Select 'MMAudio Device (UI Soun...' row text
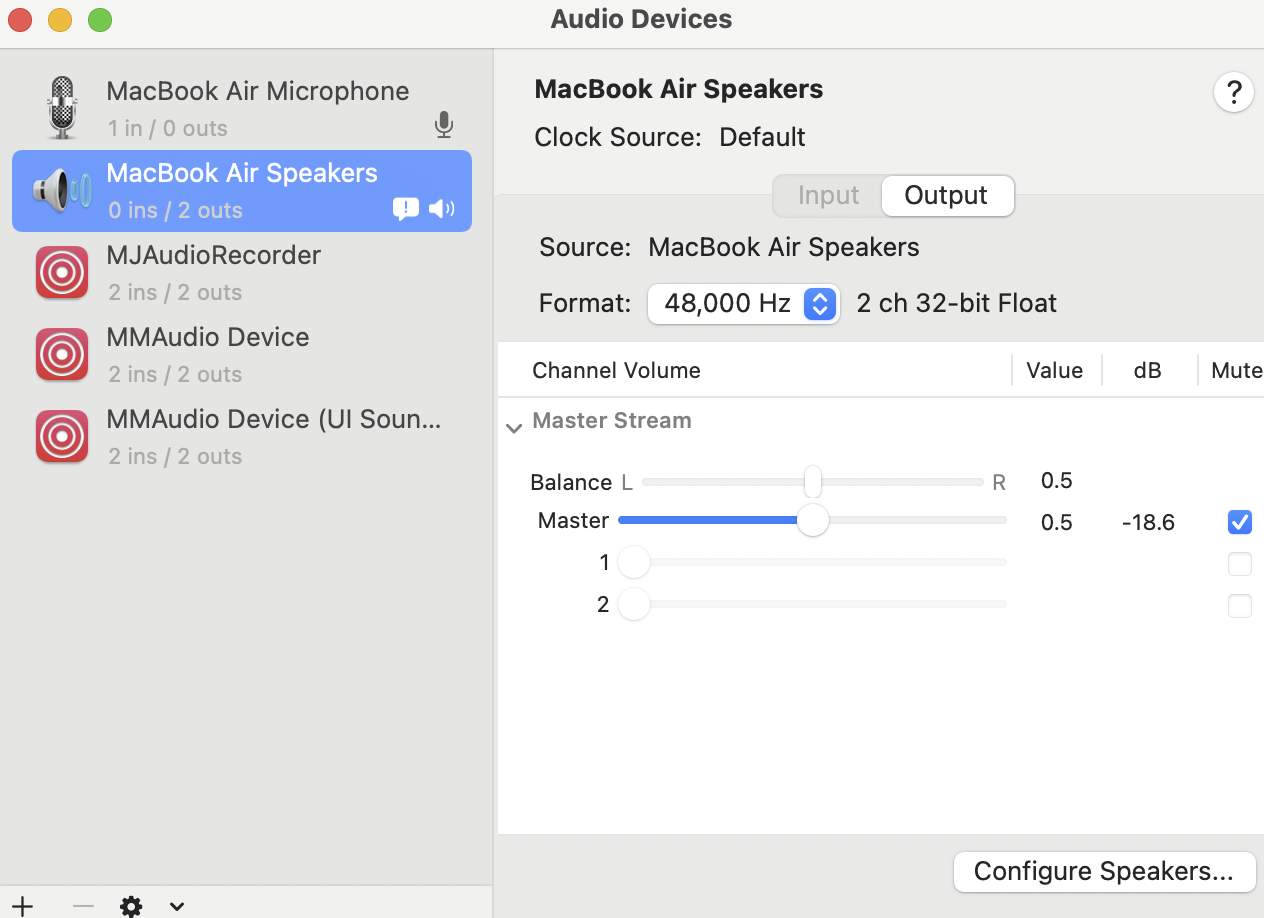Viewport: 1264px width, 918px height. pos(274,419)
